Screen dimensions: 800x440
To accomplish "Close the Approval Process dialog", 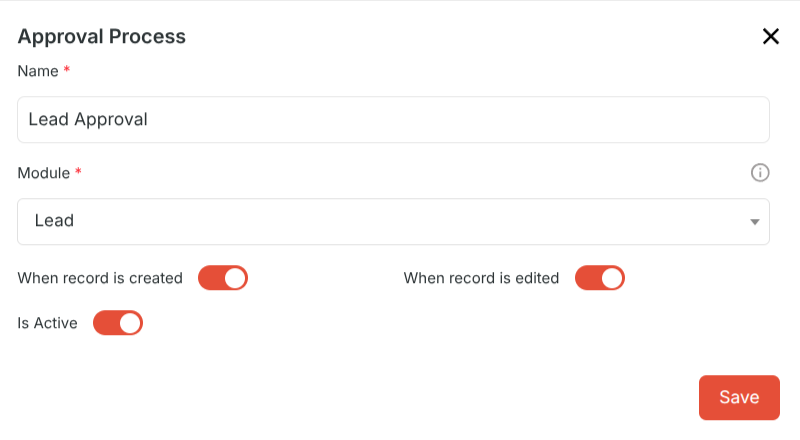I will 770,36.
